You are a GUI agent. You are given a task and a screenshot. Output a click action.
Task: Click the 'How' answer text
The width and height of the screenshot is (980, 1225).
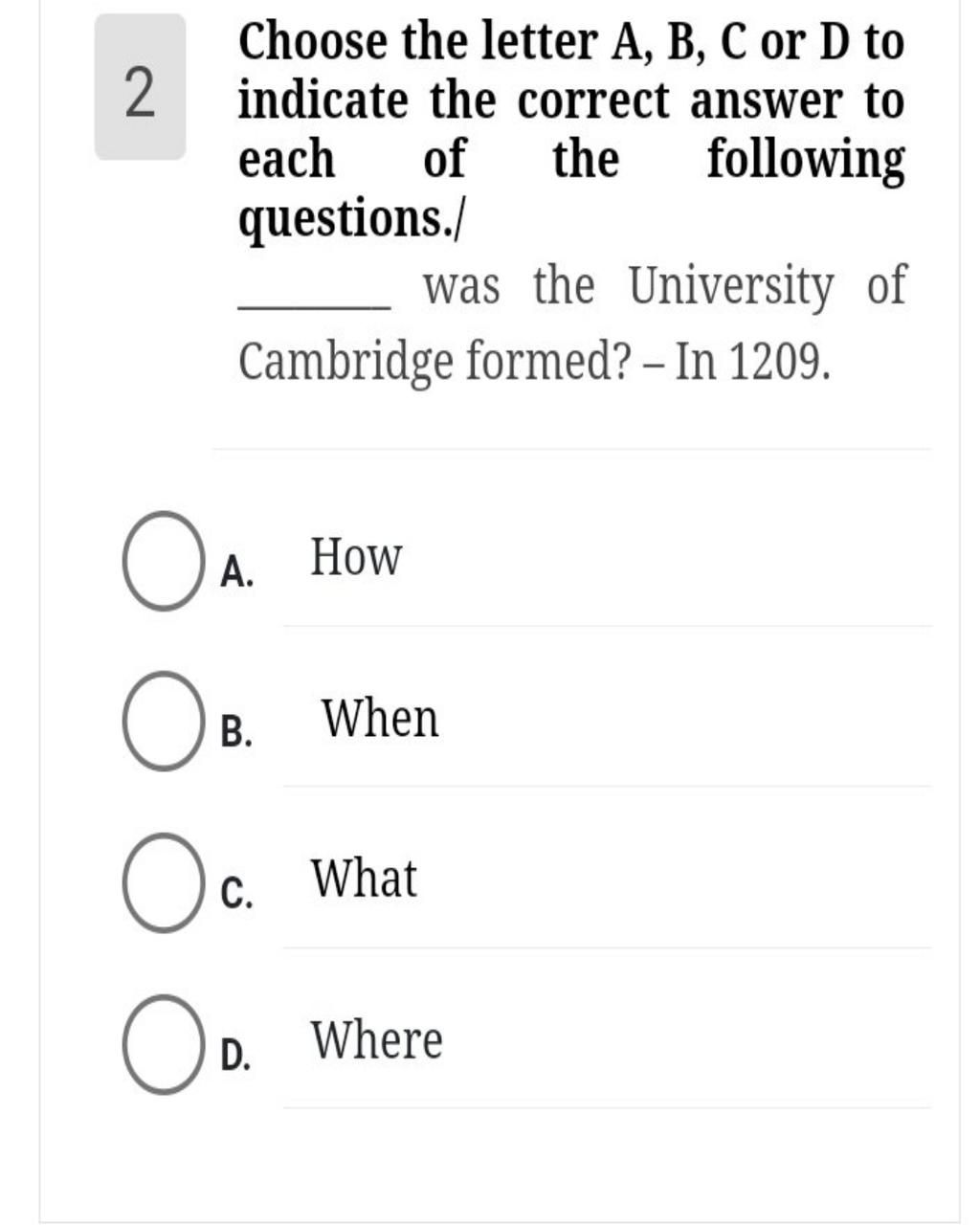pos(356,557)
